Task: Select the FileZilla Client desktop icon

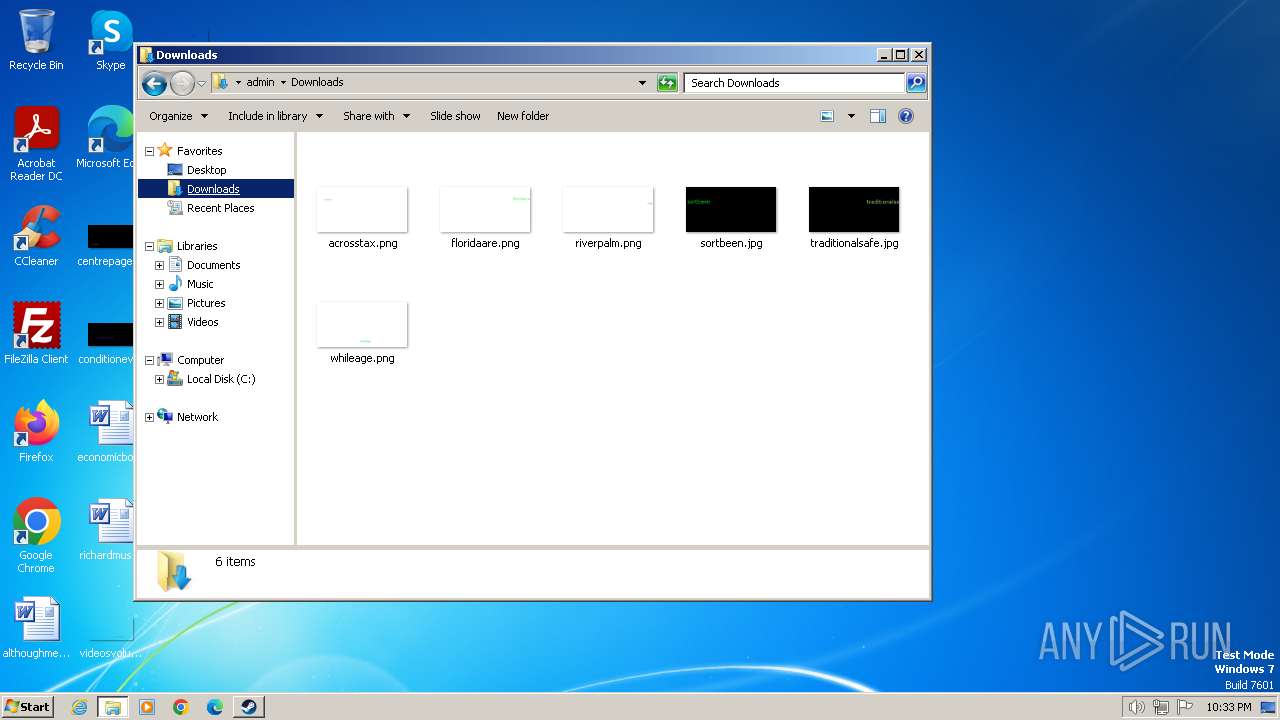Action: [x=36, y=334]
